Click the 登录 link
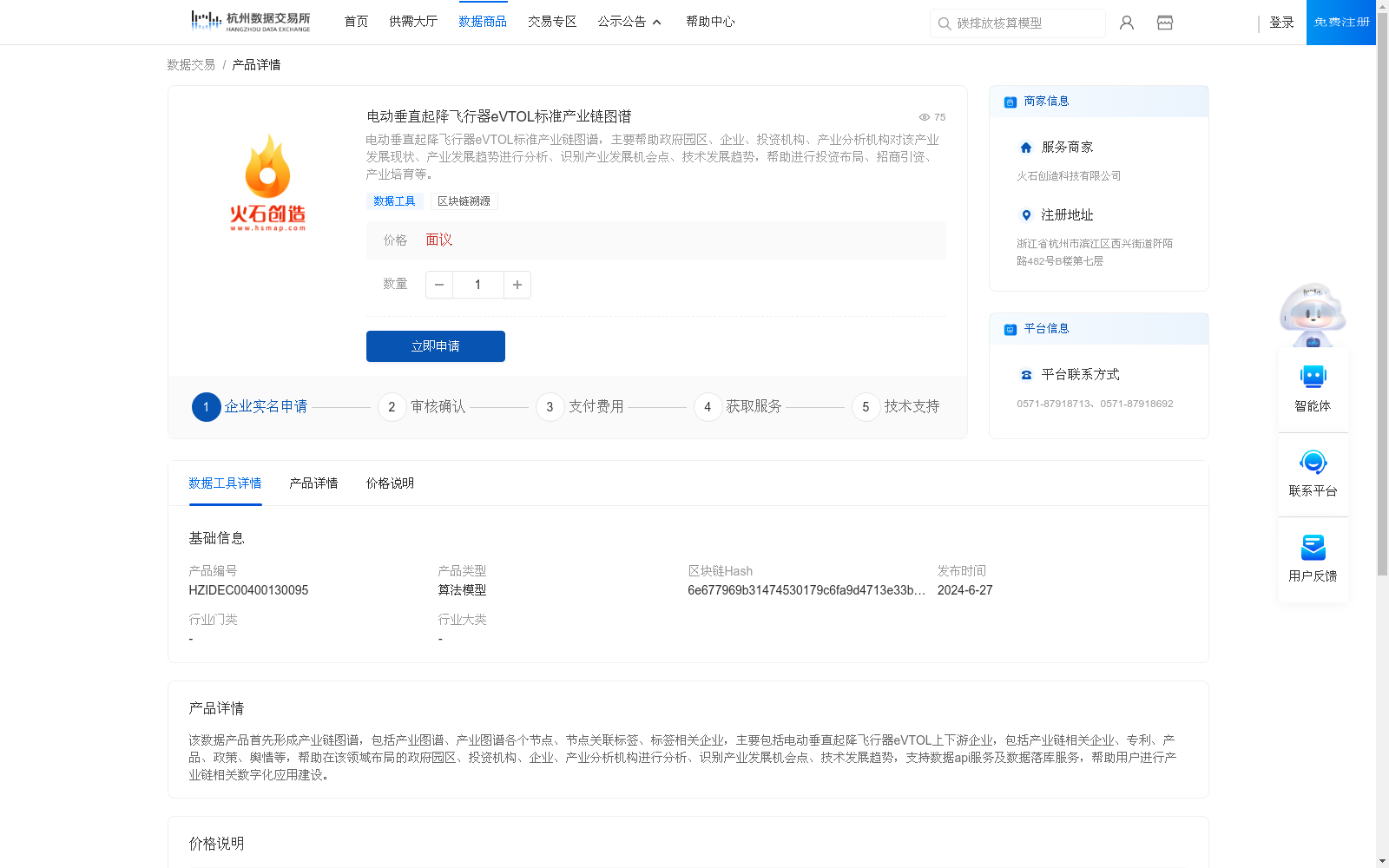This screenshot has height=868, width=1389. pyautogui.click(x=1281, y=23)
